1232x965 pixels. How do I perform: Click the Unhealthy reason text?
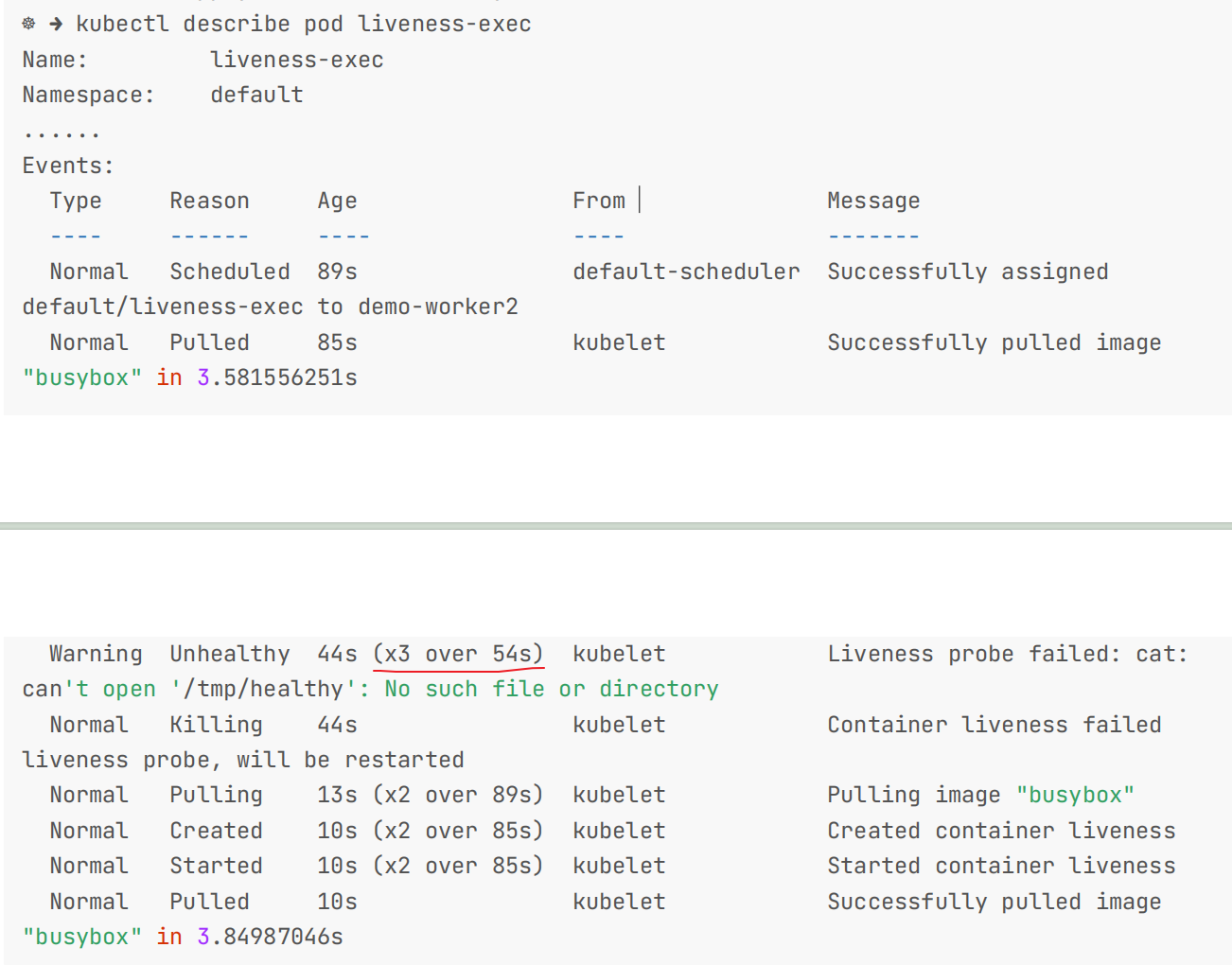(x=230, y=654)
